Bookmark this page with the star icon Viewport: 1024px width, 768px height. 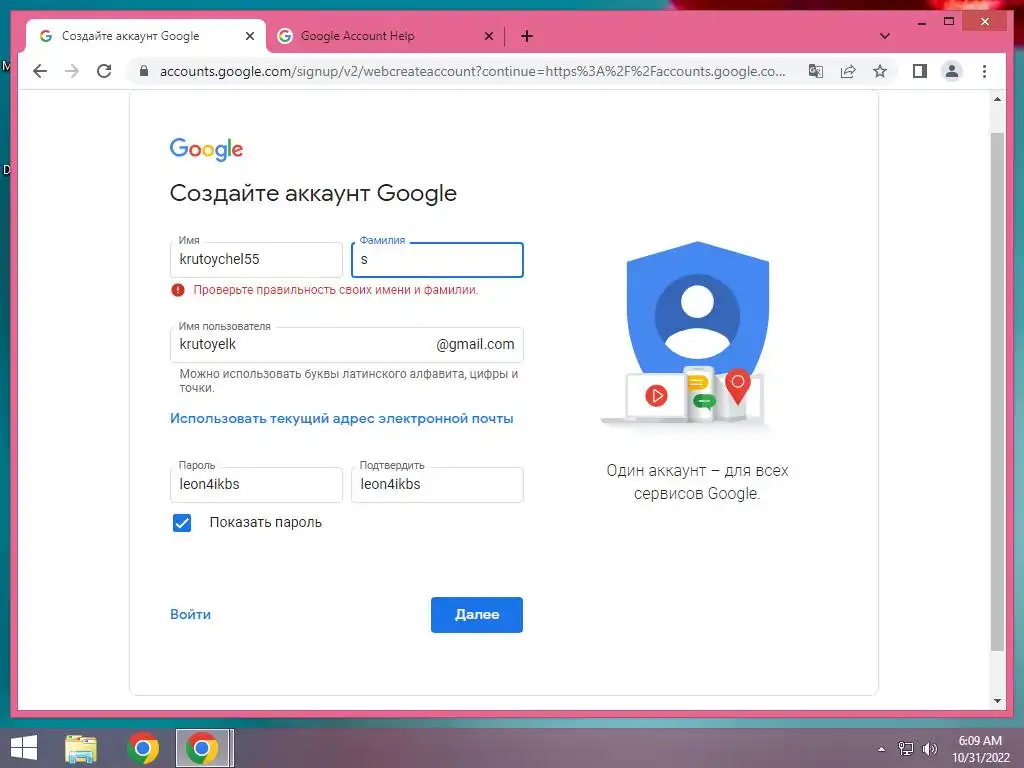[880, 71]
